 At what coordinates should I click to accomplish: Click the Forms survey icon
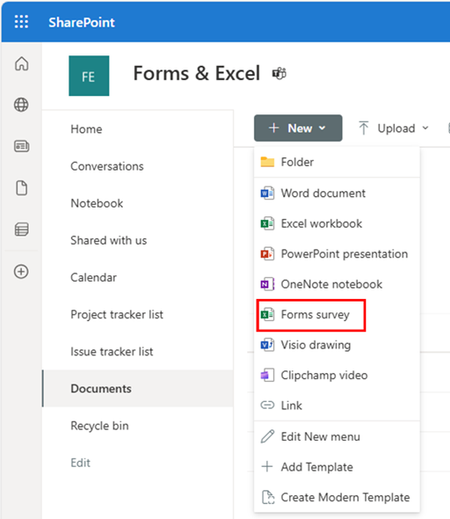click(267, 315)
